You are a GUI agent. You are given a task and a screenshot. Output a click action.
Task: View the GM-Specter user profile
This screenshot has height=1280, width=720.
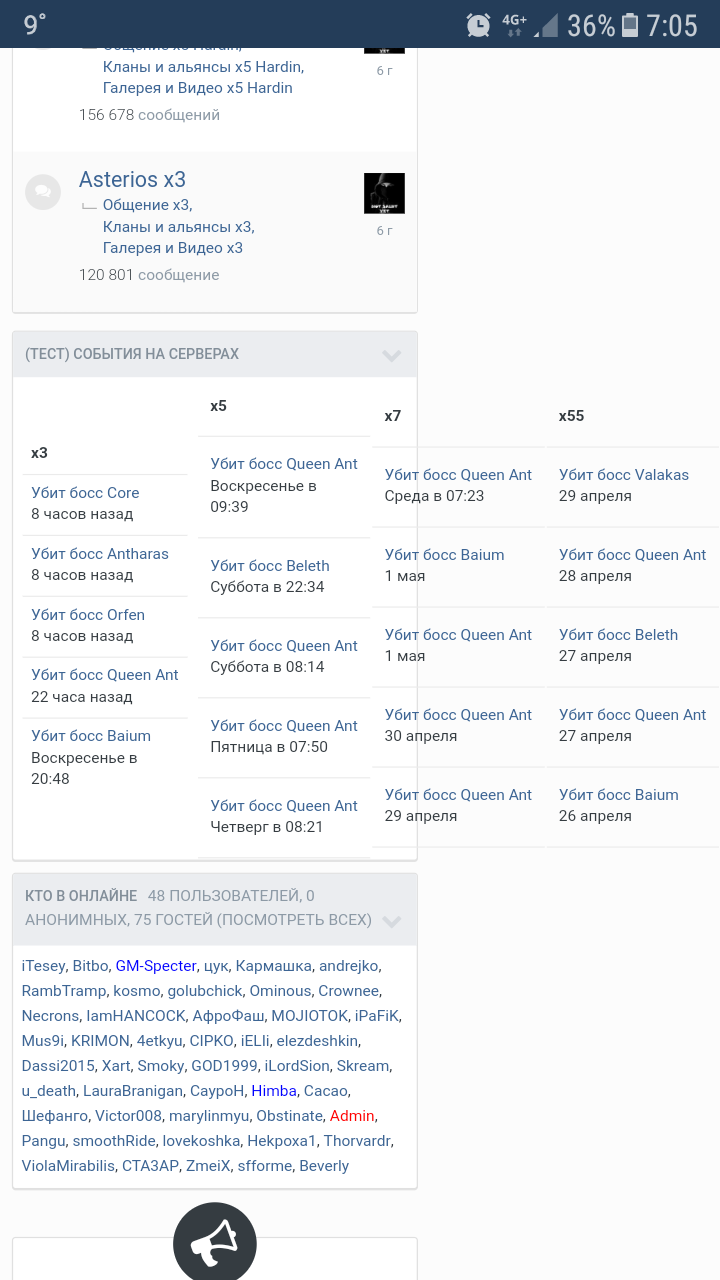coord(155,966)
